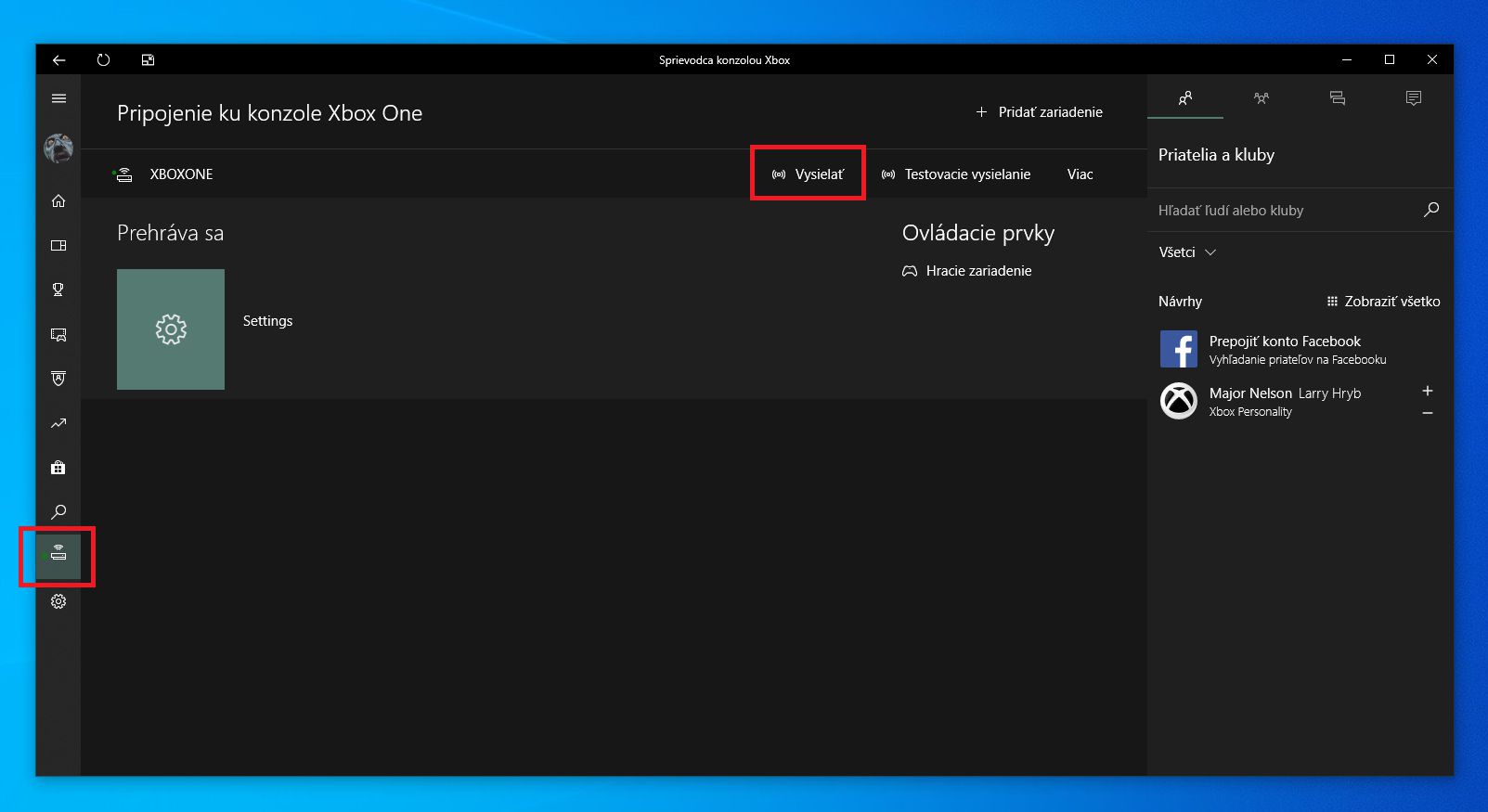Click the Vysielať stream button
The image size is (1488, 812).
click(x=808, y=174)
